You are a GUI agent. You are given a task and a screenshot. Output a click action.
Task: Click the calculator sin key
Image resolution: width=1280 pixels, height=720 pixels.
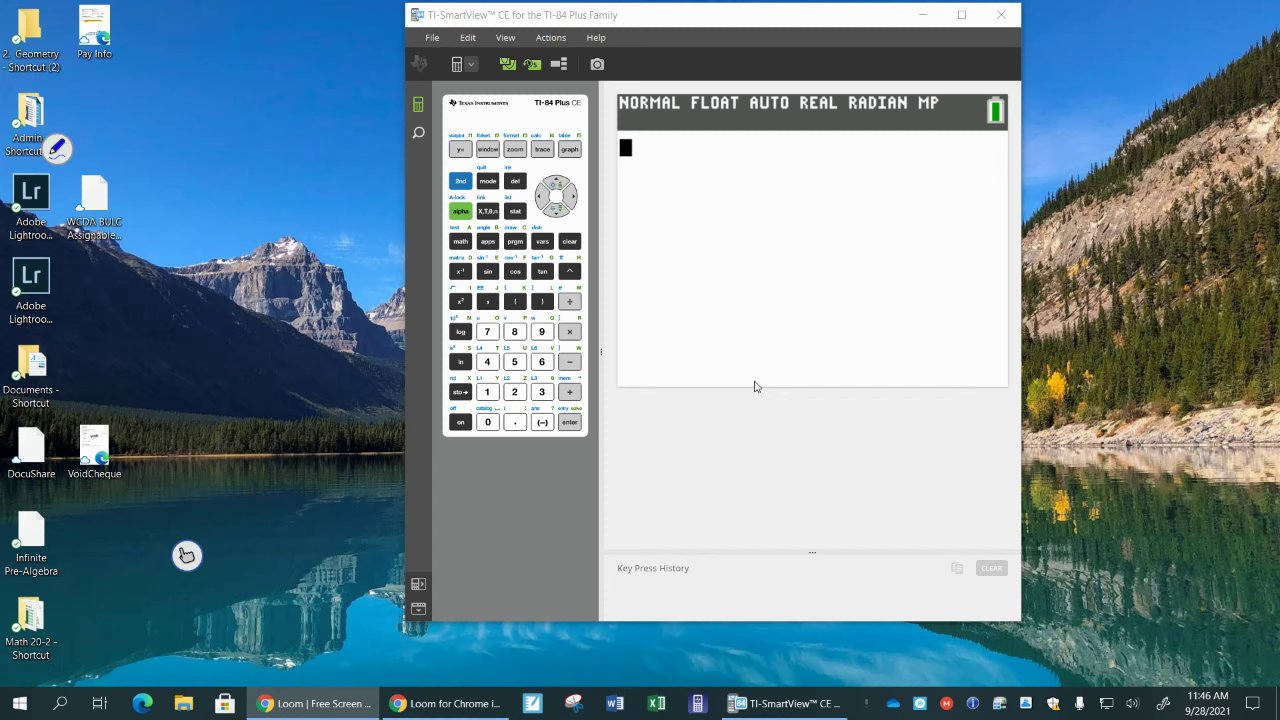(x=487, y=271)
